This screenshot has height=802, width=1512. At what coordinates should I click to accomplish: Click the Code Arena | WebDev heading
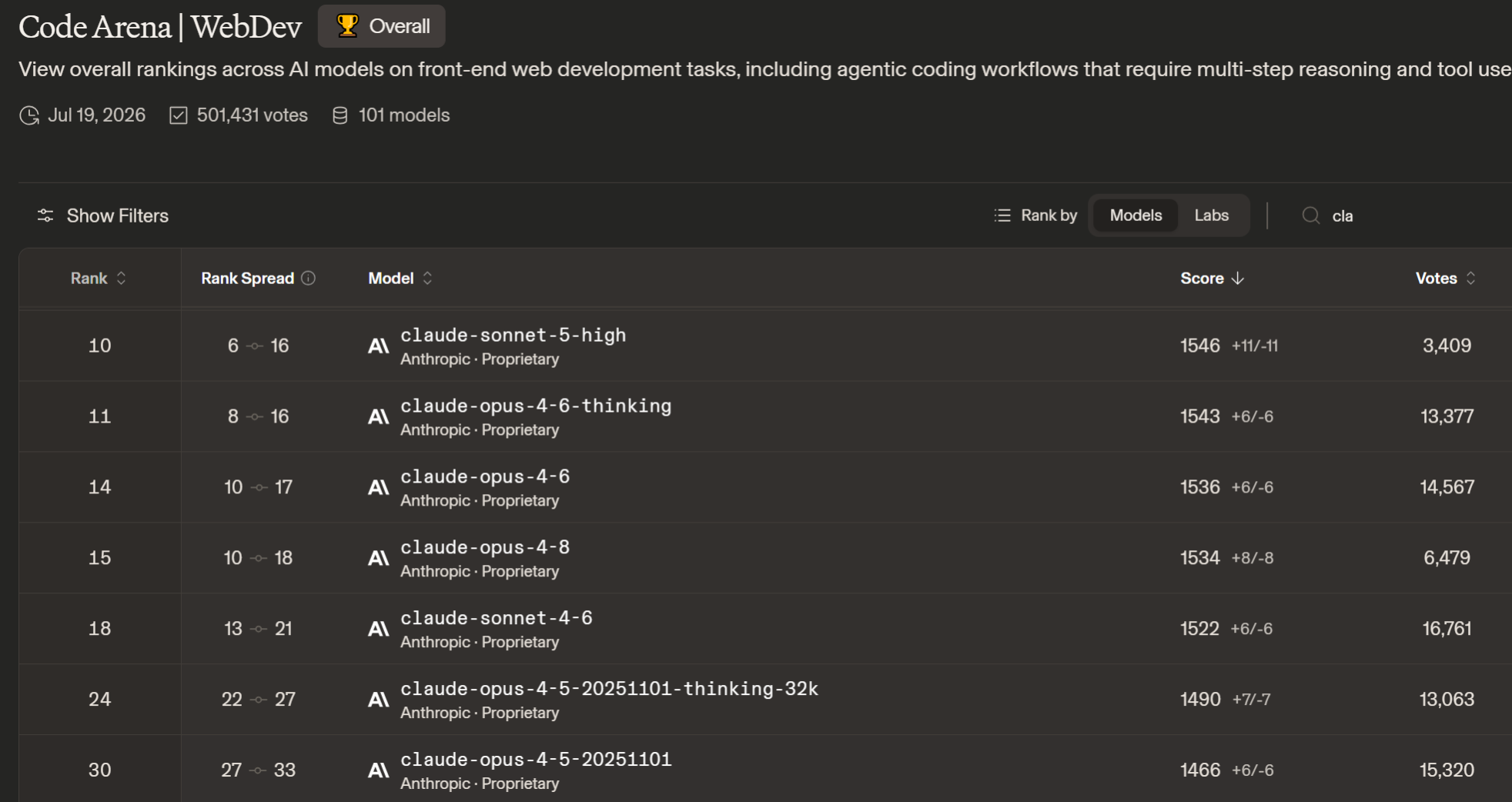(x=160, y=27)
